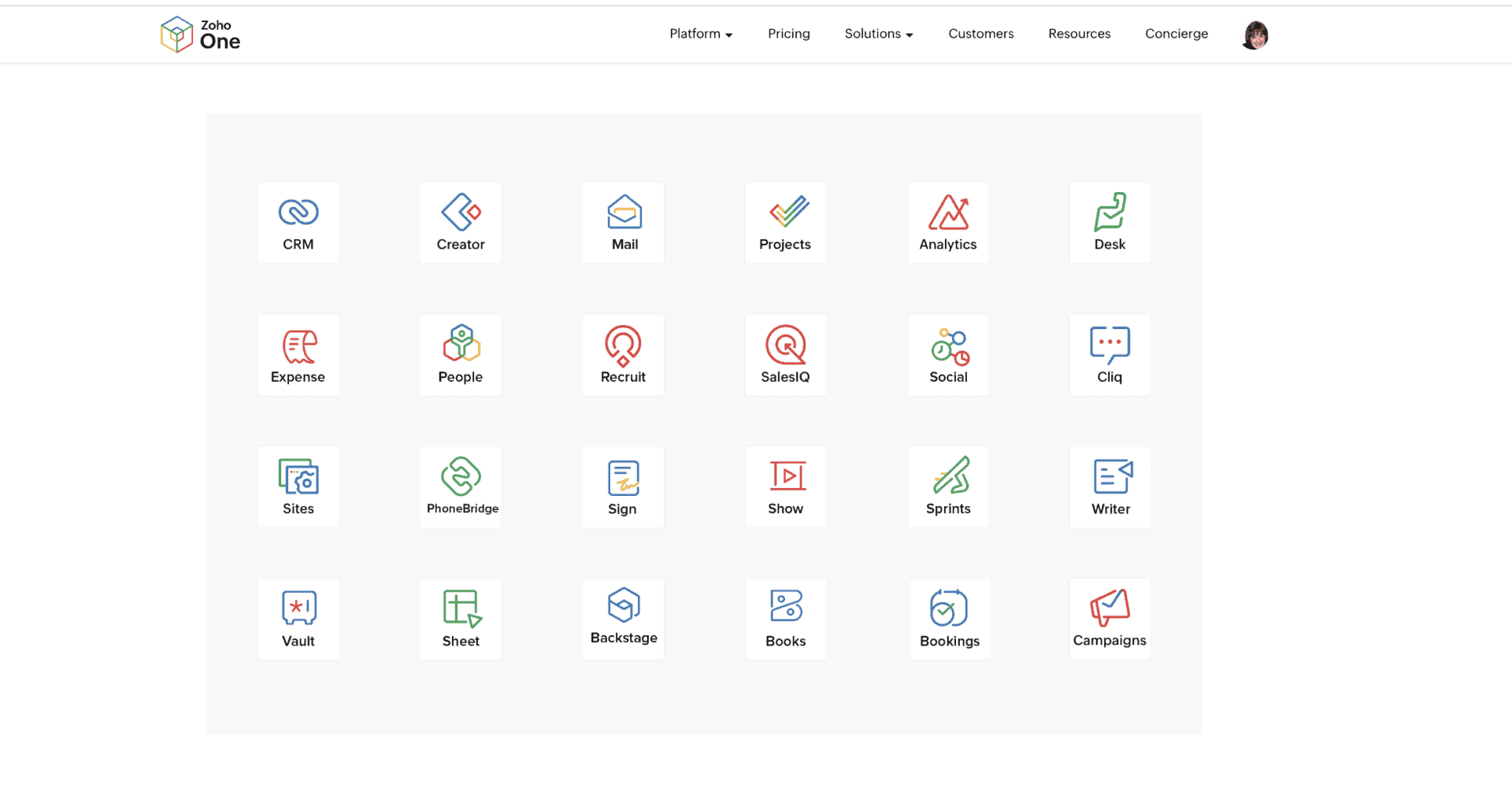Expand the Platform dropdown menu

(x=699, y=34)
